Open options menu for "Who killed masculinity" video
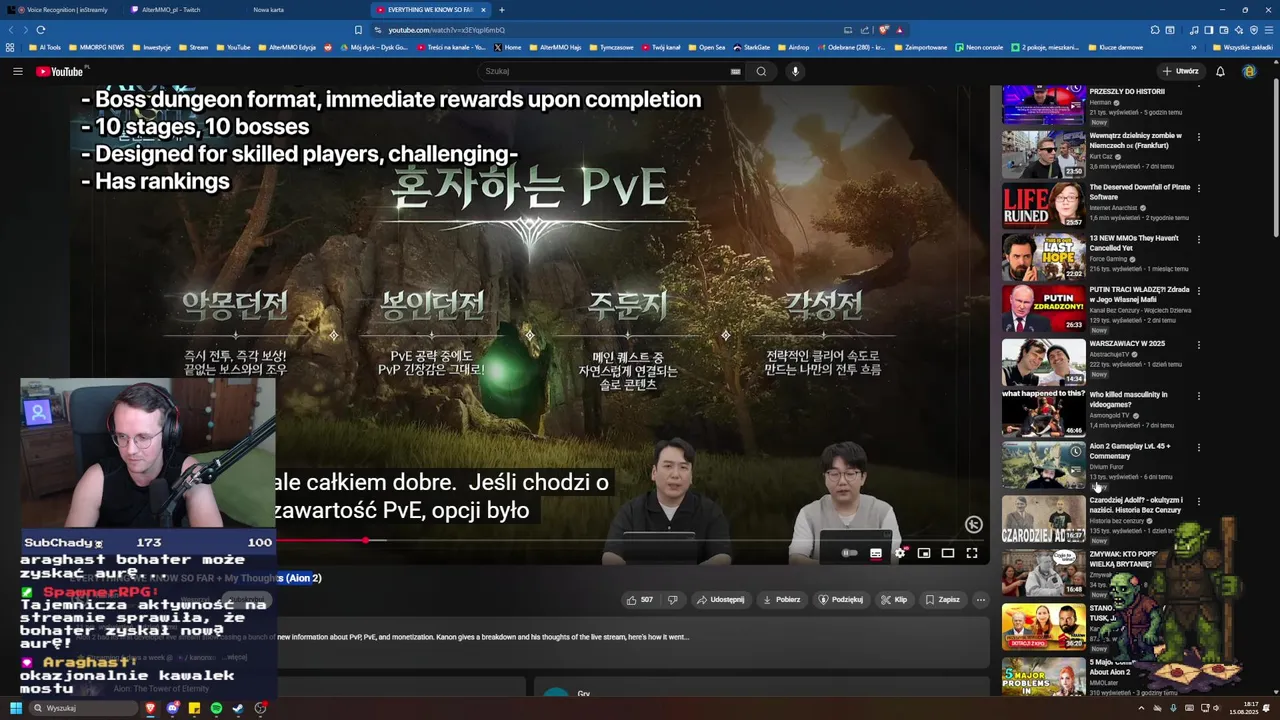This screenshot has width=1280, height=720. pos(1198,396)
